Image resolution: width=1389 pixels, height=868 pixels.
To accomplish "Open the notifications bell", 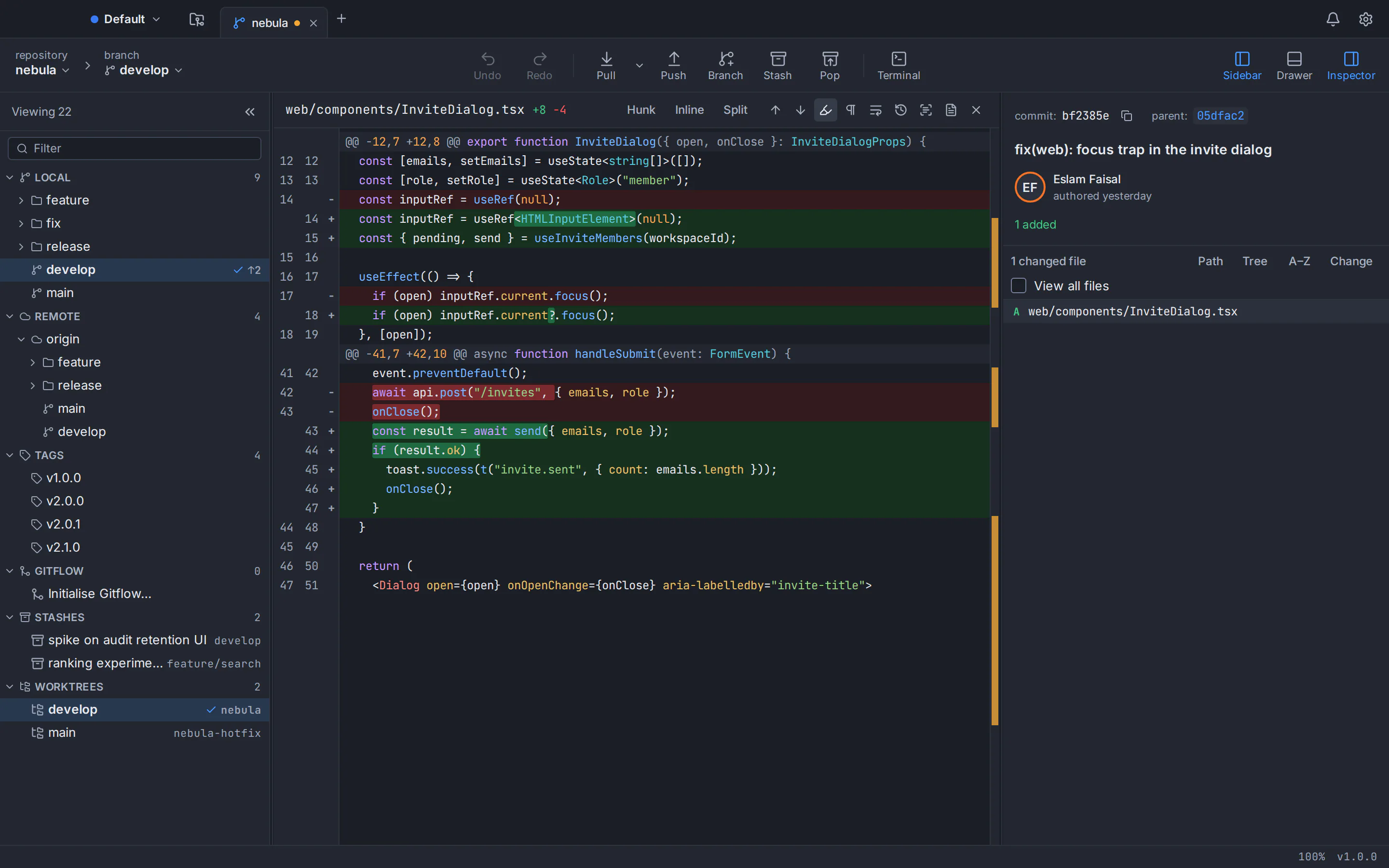I will tap(1333, 19).
